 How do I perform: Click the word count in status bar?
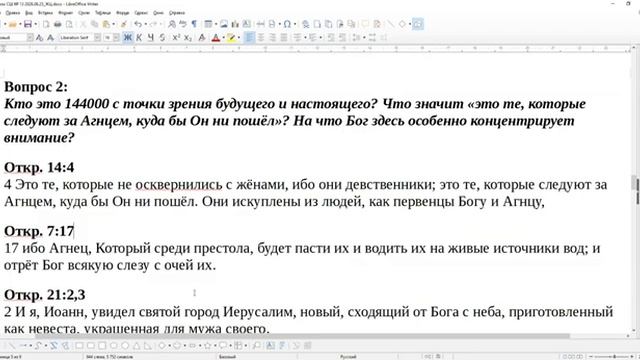pyautogui.click(x=109, y=357)
